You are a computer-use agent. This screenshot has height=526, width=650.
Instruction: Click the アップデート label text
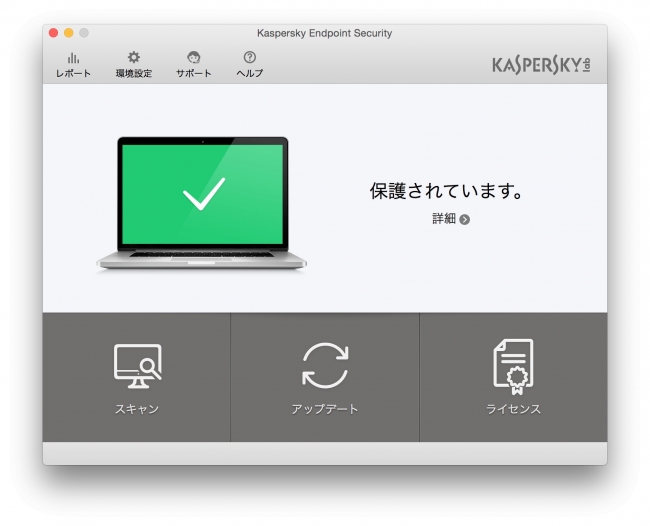coord(325,409)
